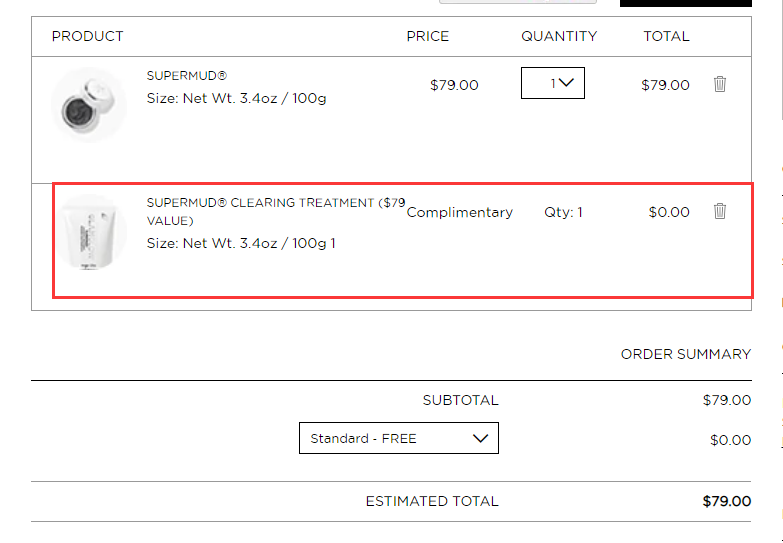Delete SUPERMUD item with trash icon
Image resolution: width=783 pixels, height=543 pixels.
[x=720, y=84]
